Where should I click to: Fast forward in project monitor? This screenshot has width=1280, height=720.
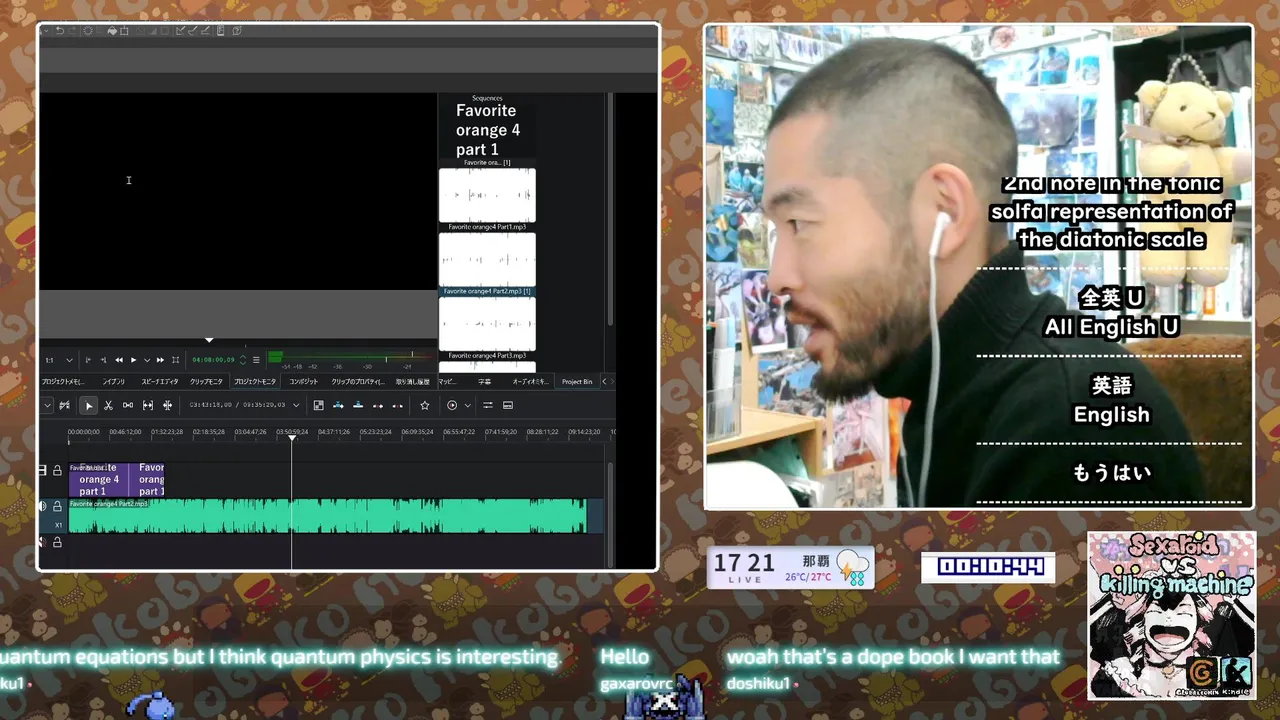[160, 360]
